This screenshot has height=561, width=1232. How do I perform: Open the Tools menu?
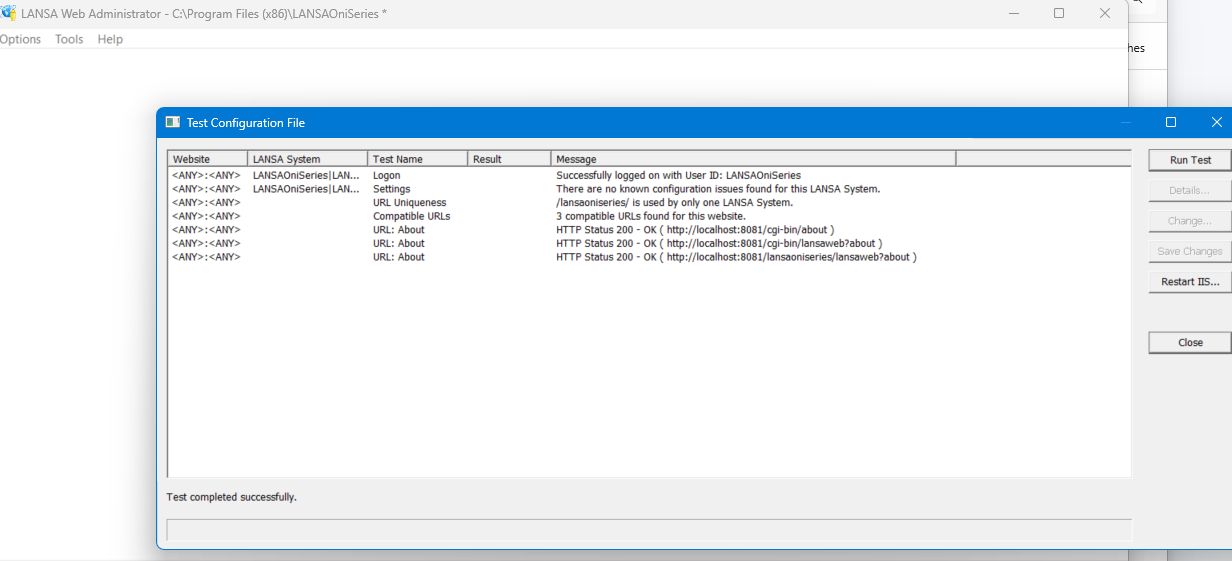click(69, 39)
